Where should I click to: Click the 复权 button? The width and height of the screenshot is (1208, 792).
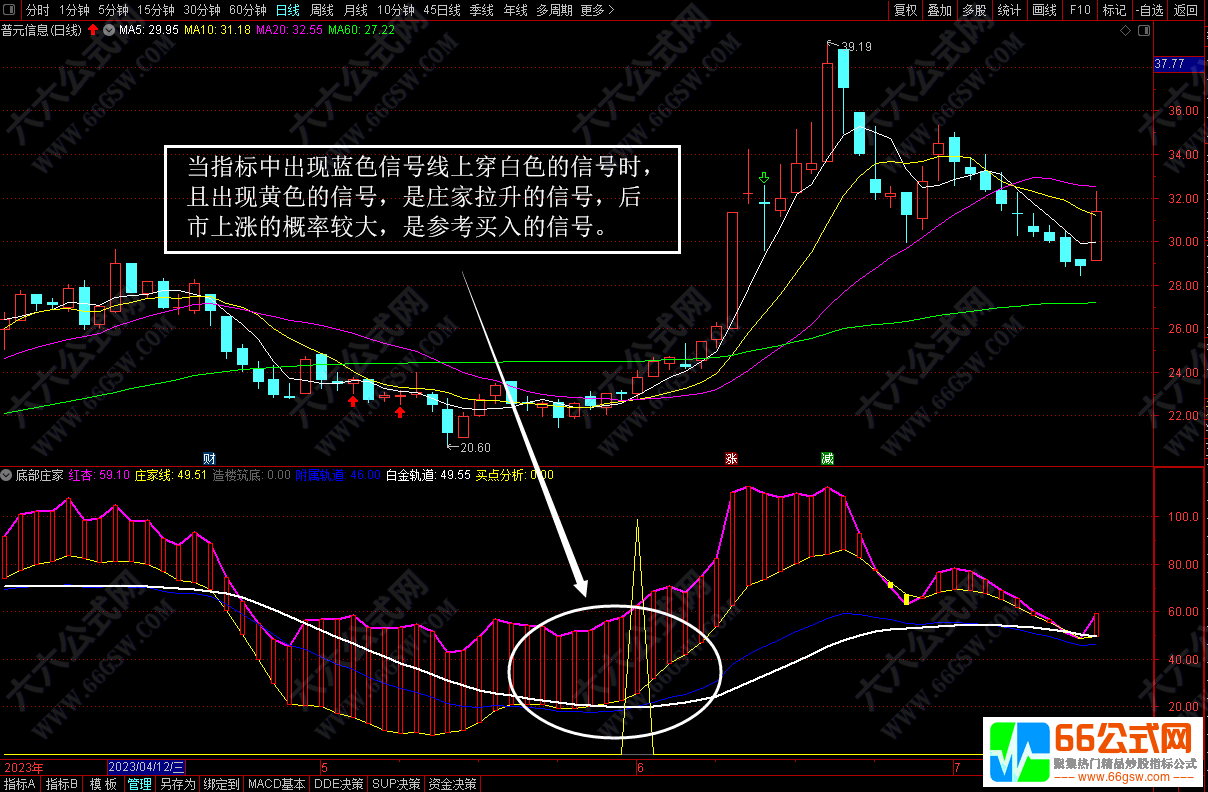905,10
